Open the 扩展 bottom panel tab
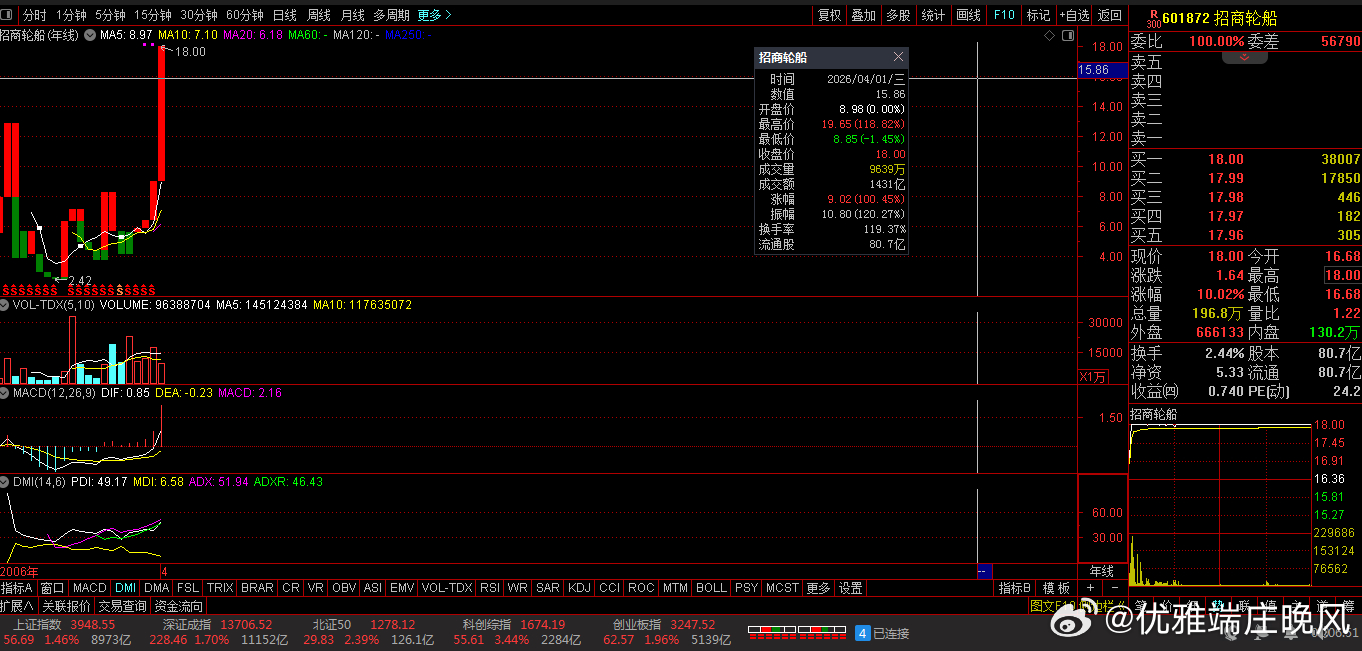This screenshot has height=651, width=1362. [x=17, y=606]
